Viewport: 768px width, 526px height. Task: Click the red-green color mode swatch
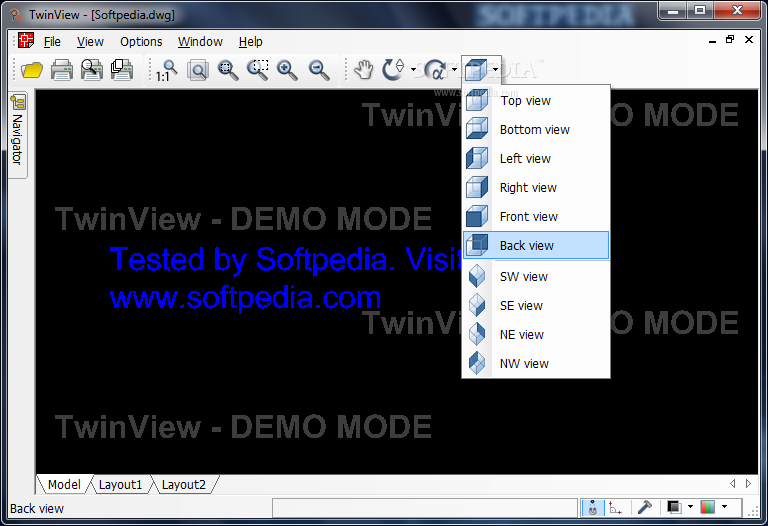click(708, 507)
